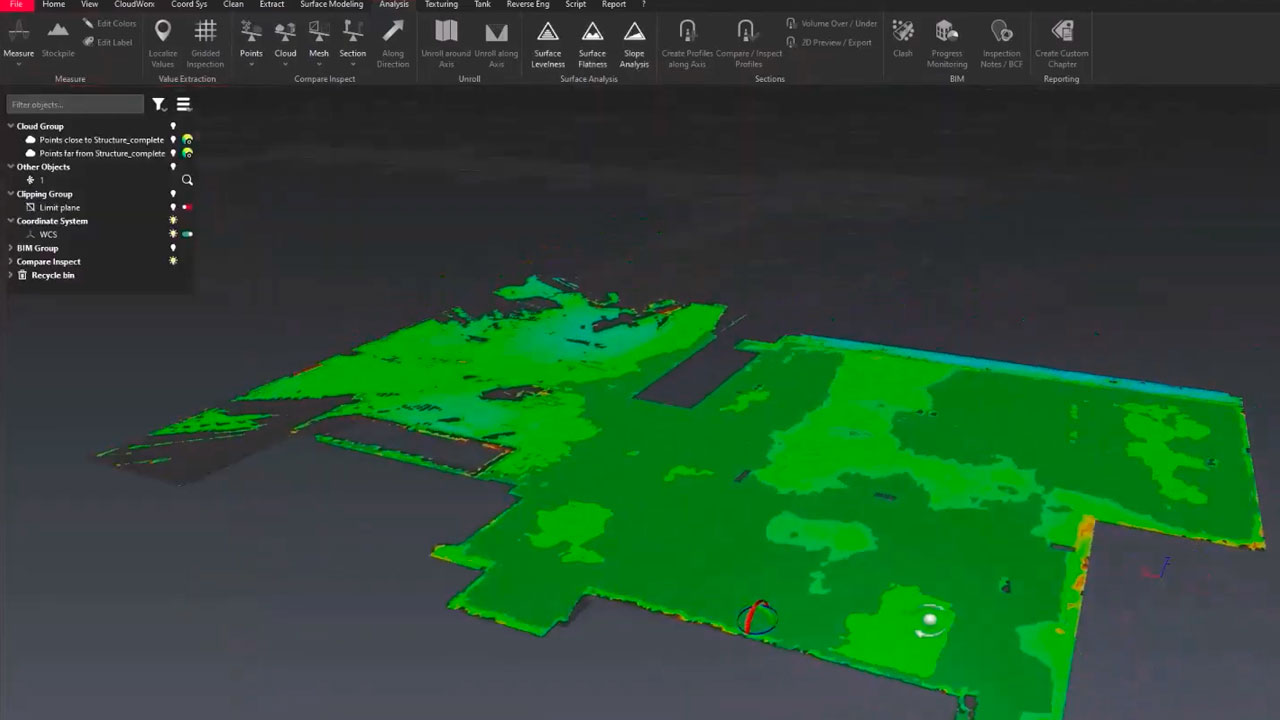Screen dimensions: 1280x720
Task: Switch to the Surface Modeling tab
Action: point(333,5)
